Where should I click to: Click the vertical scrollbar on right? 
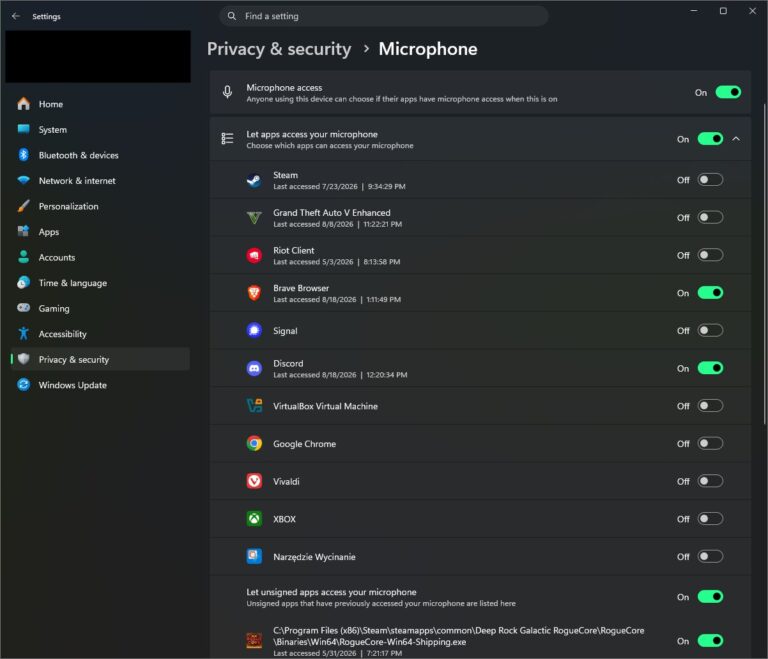coord(765,265)
